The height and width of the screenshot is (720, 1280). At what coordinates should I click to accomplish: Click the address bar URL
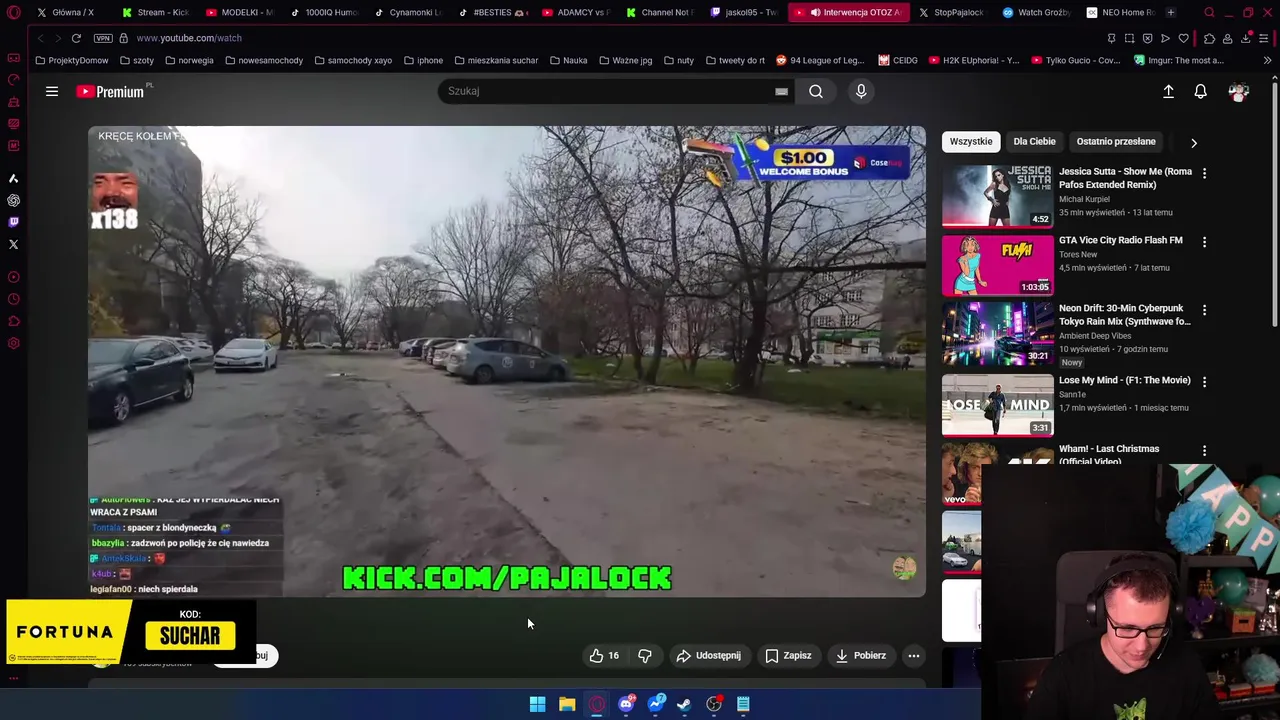pyautogui.click(x=189, y=38)
